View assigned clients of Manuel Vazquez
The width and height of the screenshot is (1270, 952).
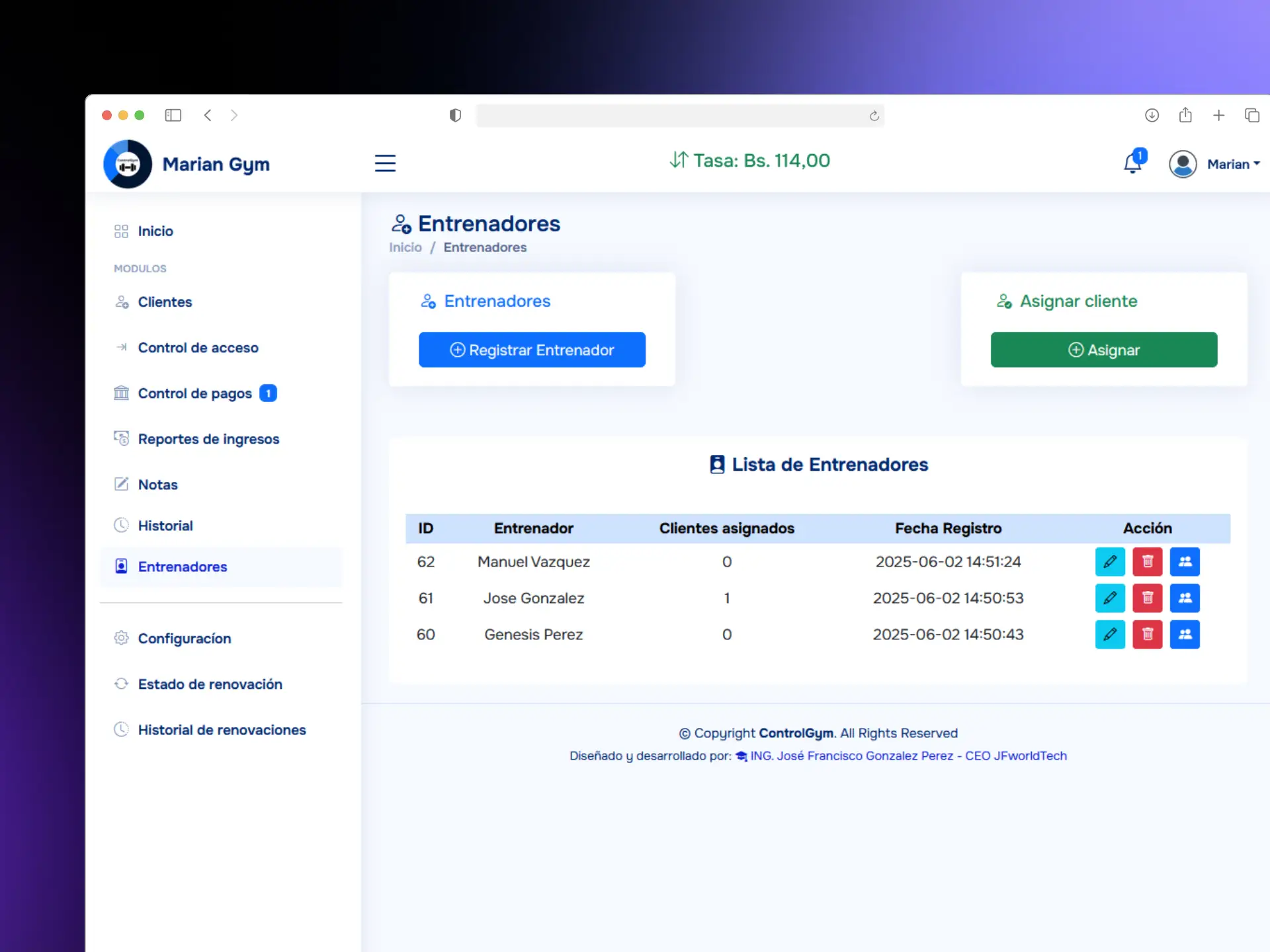point(1185,562)
